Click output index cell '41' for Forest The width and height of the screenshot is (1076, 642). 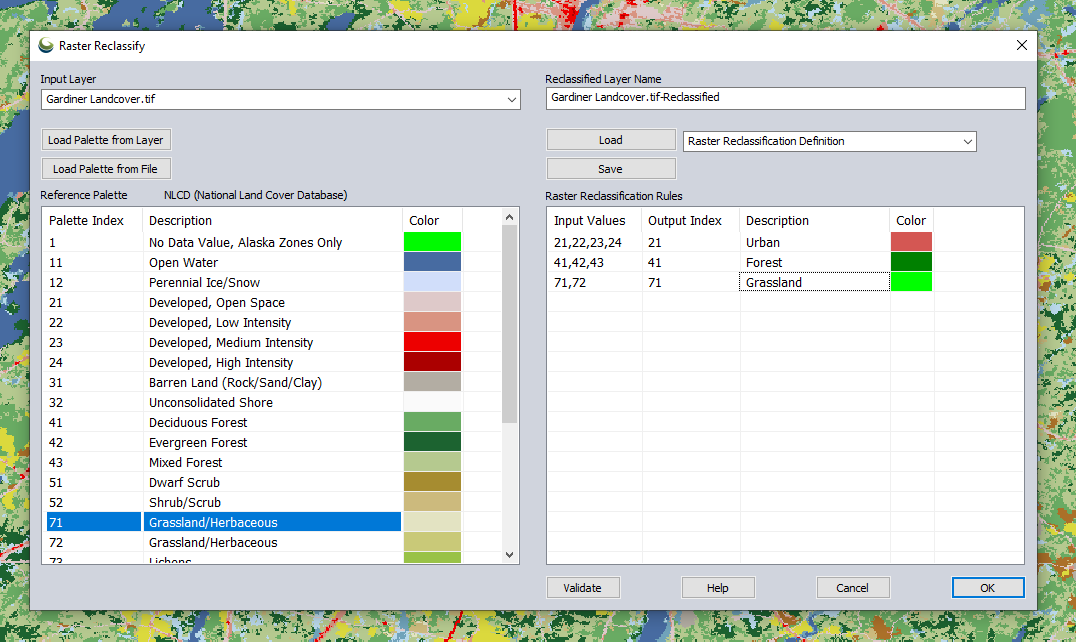(x=691, y=262)
